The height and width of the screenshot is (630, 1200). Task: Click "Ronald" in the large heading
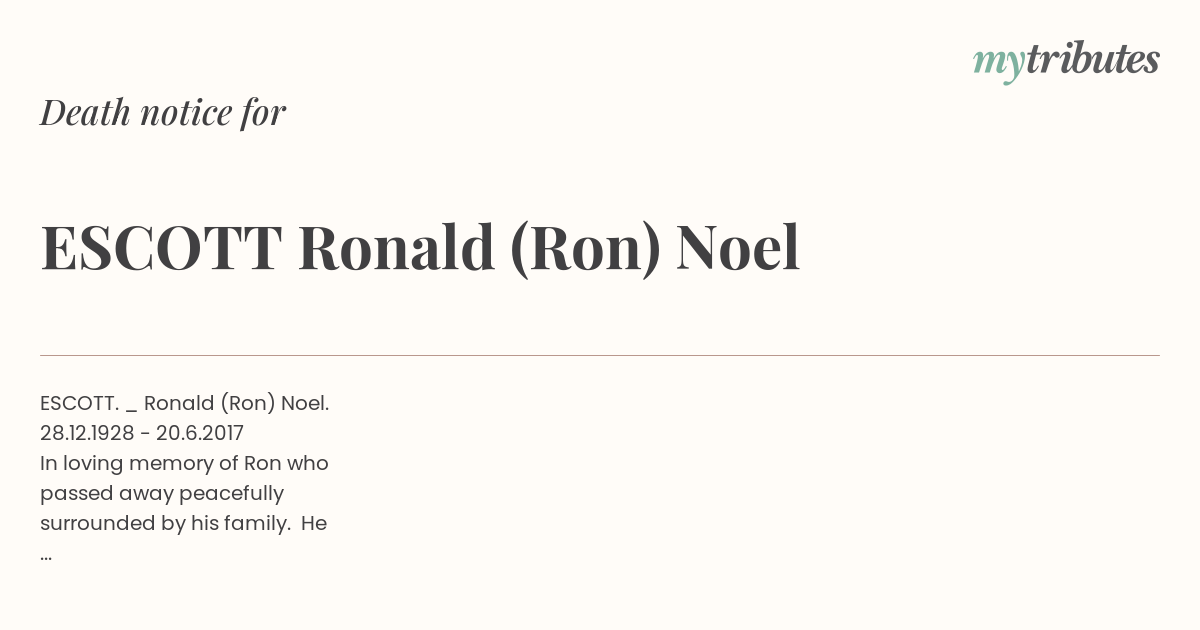click(396, 248)
